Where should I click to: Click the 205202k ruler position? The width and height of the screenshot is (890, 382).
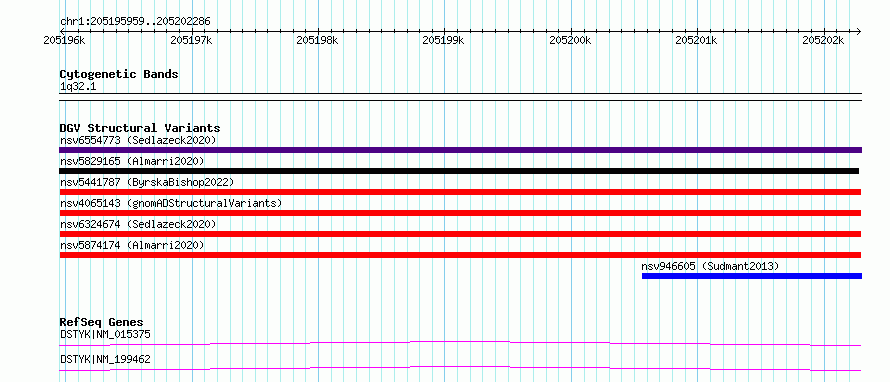[x=823, y=40]
